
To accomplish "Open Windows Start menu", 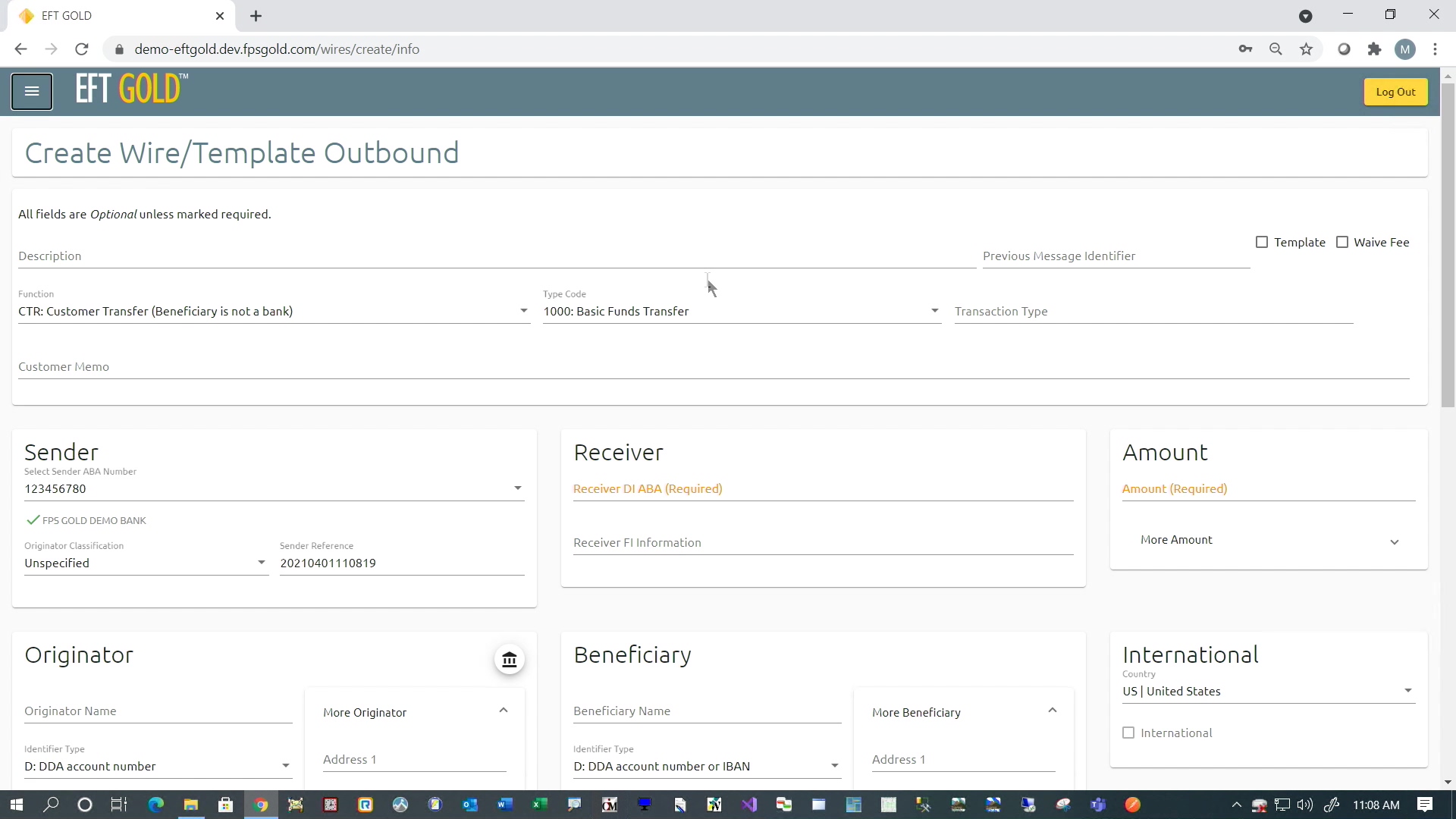I will 16,805.
